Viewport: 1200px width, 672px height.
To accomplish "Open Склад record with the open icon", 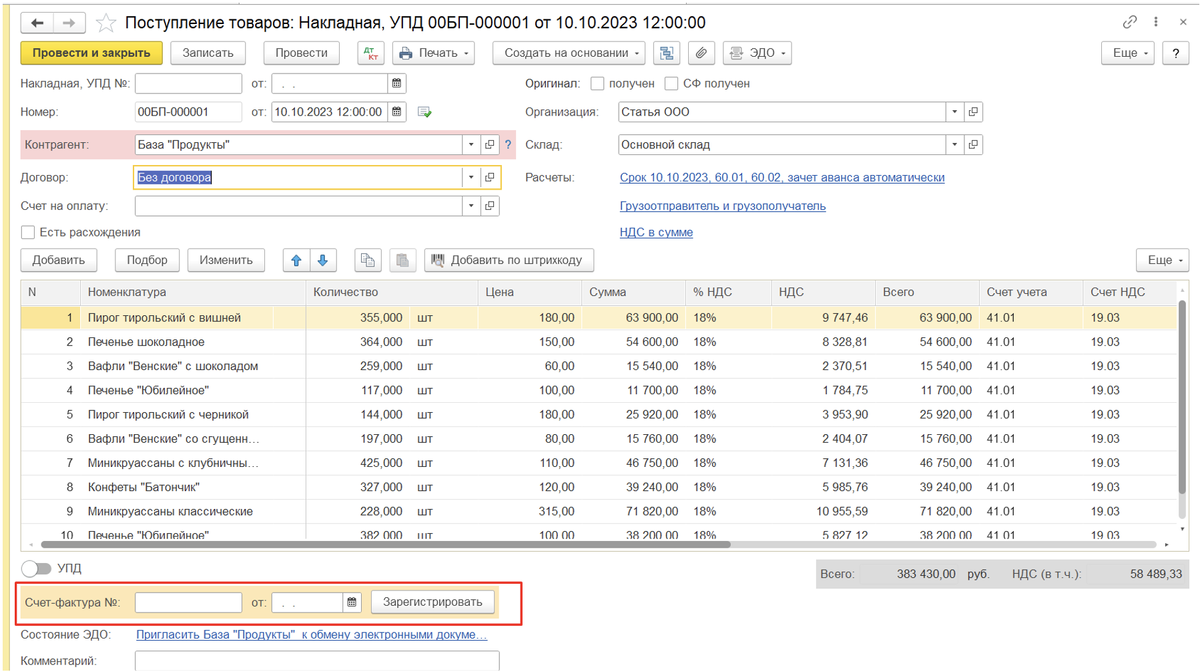I will tap(974, 145).
